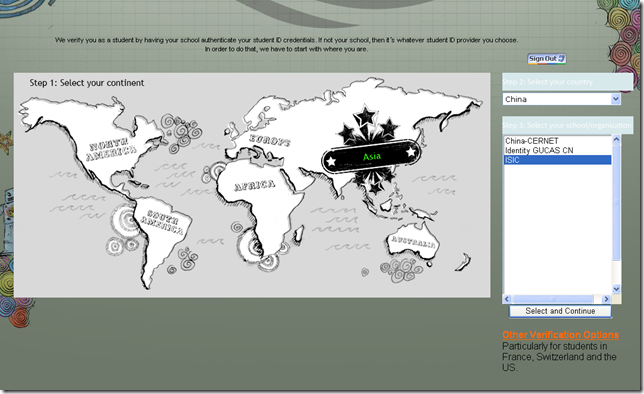Click the Select and Continue button

[x=560, y=311]
